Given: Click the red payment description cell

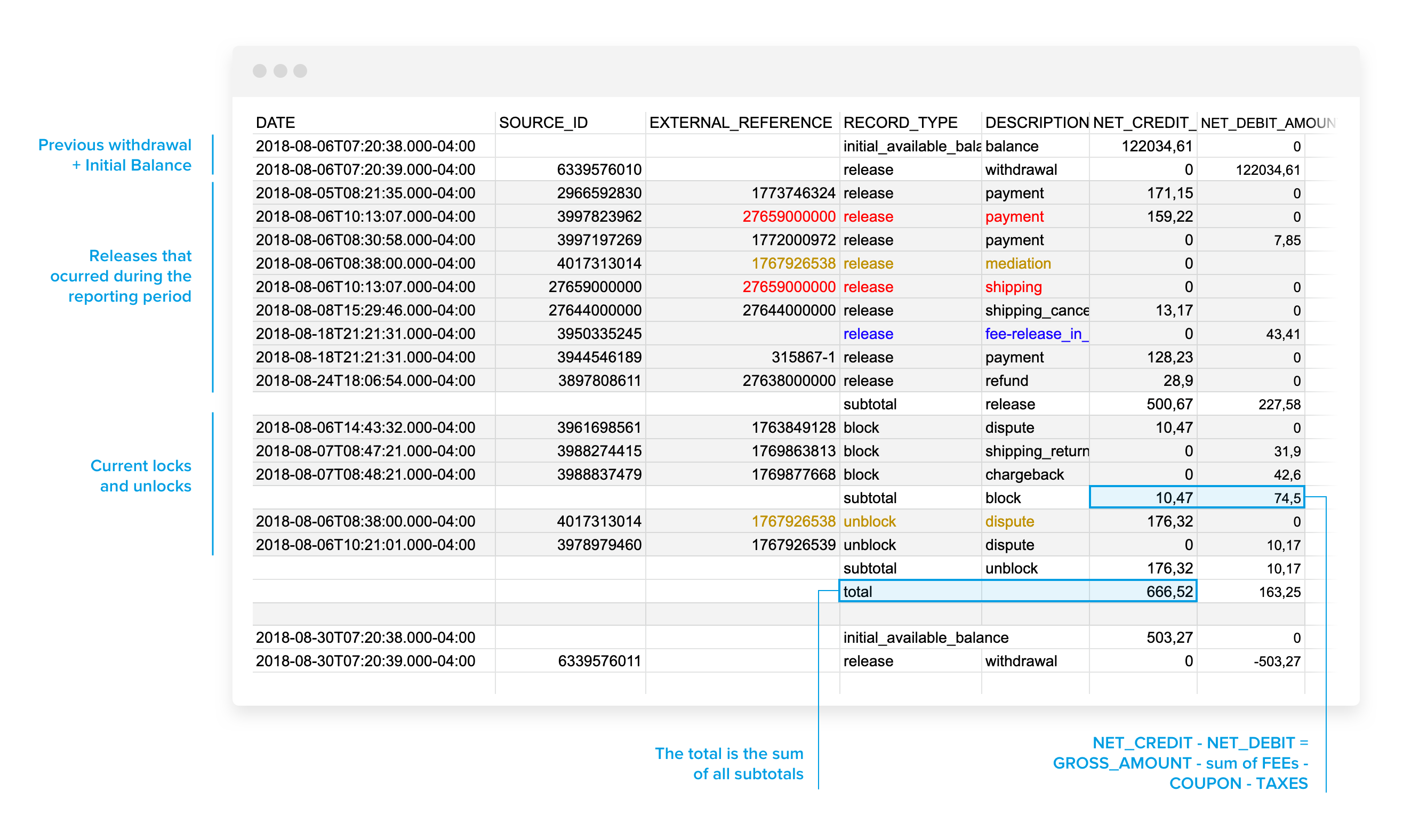Looking at the screenshot, I should point(1014,217).
